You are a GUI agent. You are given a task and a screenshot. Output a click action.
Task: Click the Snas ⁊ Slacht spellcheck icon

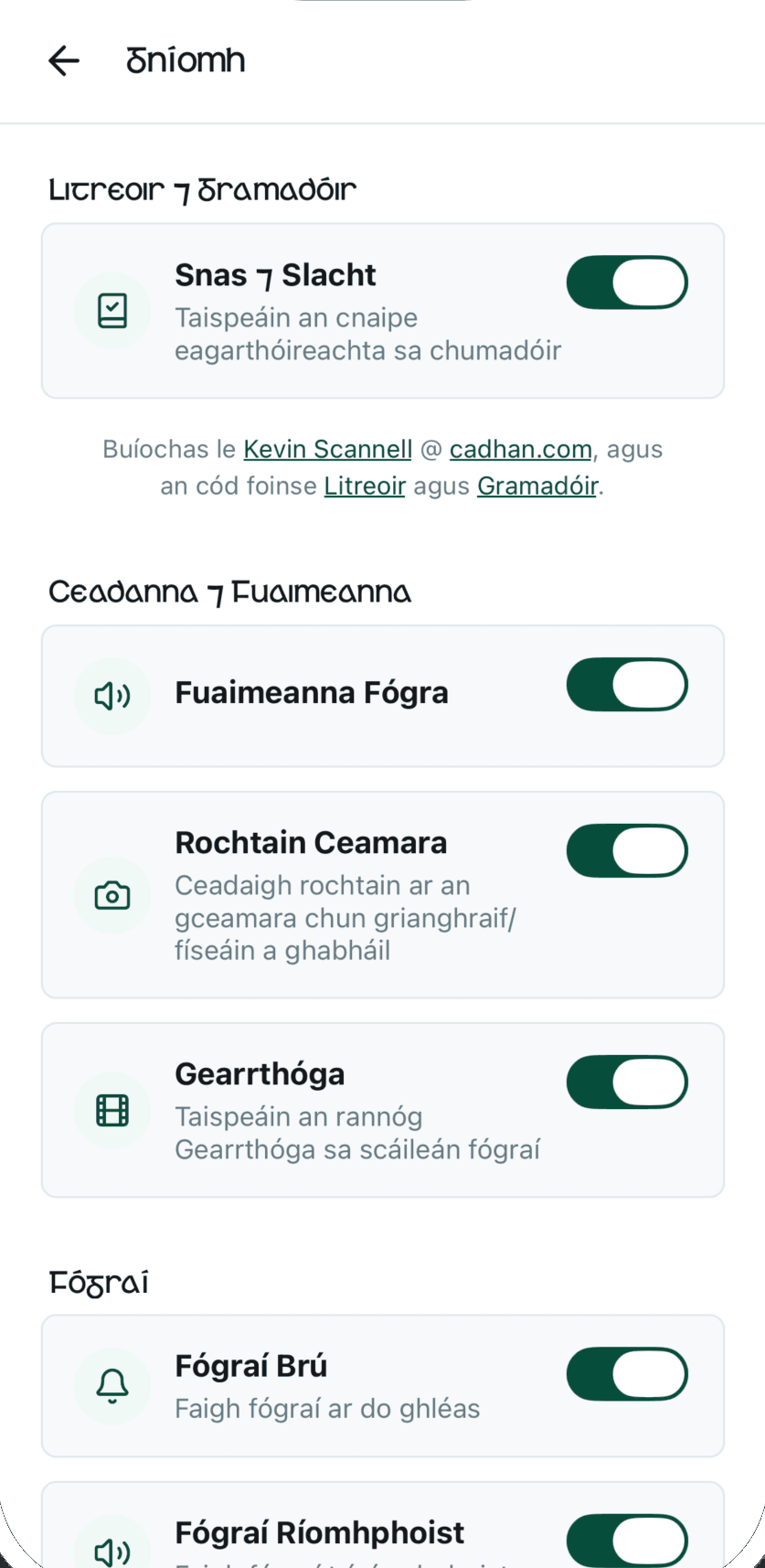(112, 311)
